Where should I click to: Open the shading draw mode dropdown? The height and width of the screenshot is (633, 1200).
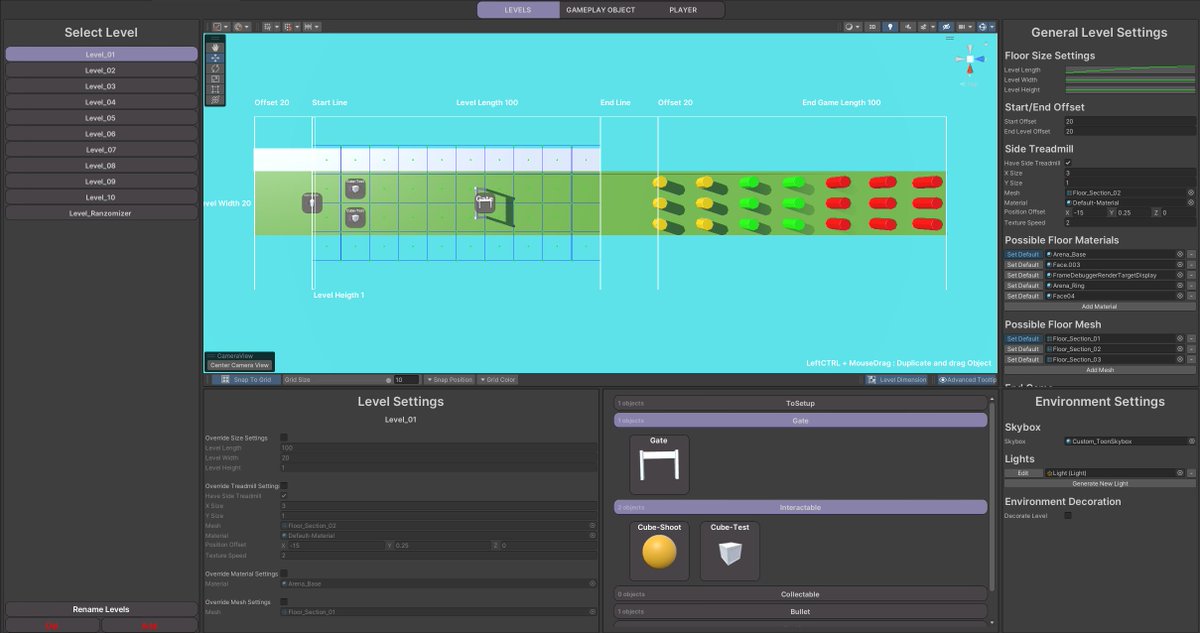tap(853, 27)
